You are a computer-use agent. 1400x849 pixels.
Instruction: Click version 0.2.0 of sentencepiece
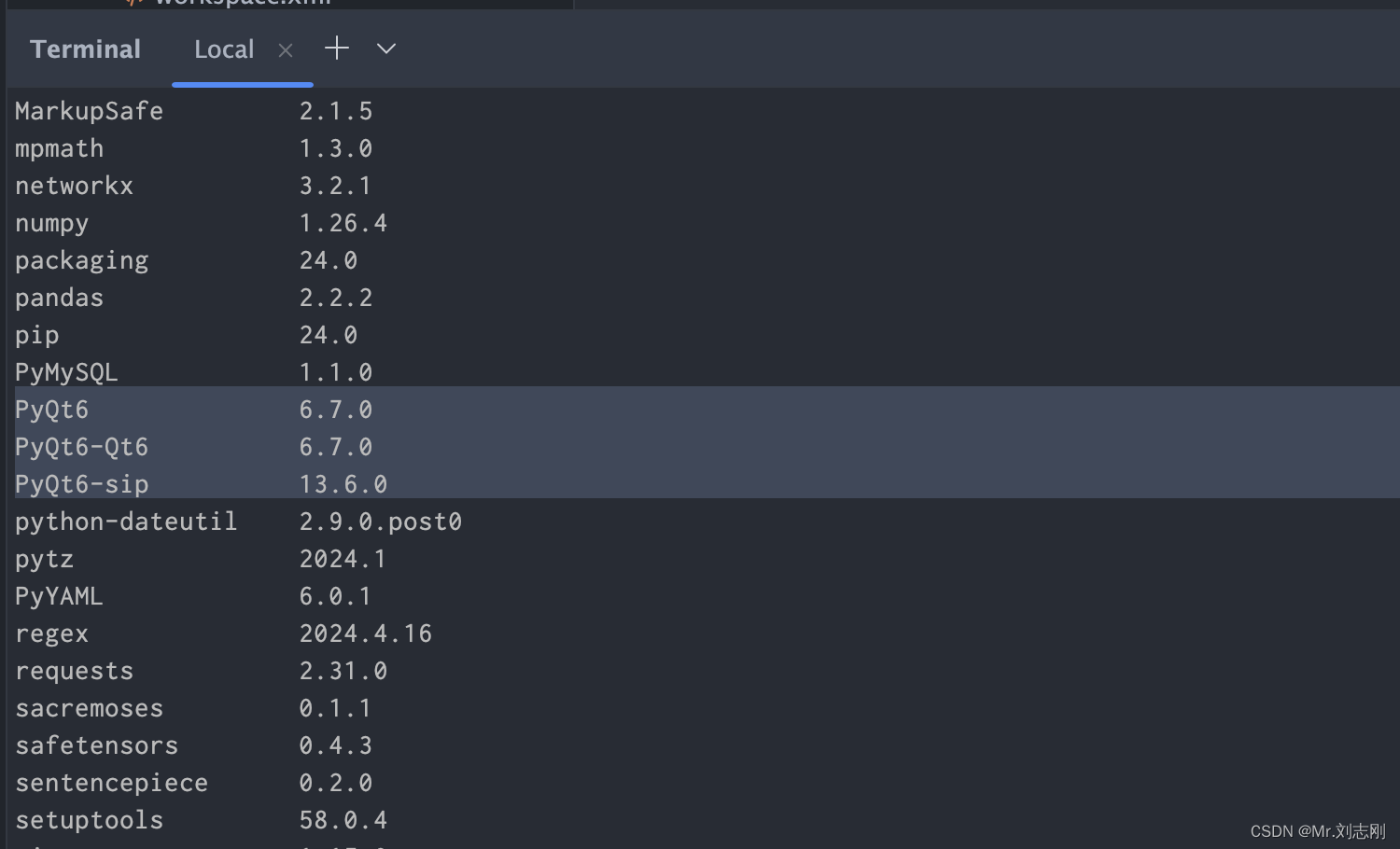point(336,783)
